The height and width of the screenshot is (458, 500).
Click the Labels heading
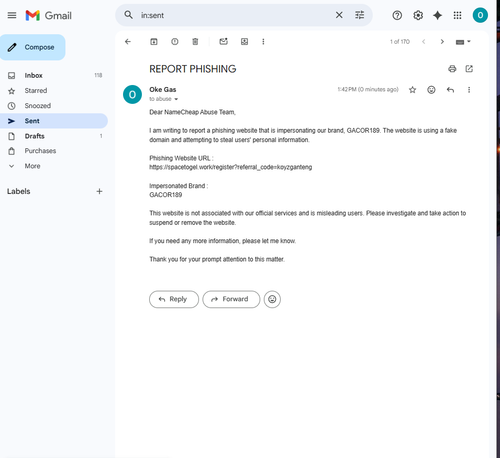[x=19, y=191]
